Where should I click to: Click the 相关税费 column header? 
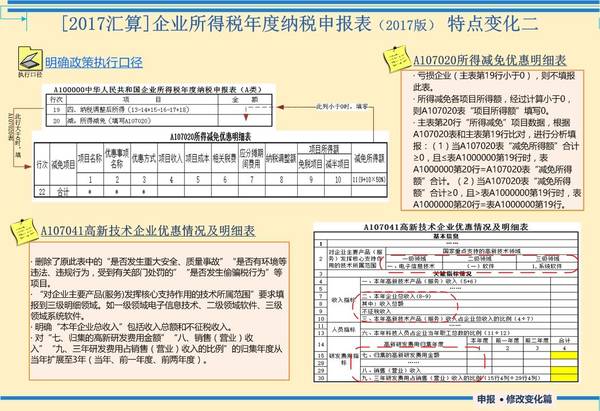tap(225, 158)
